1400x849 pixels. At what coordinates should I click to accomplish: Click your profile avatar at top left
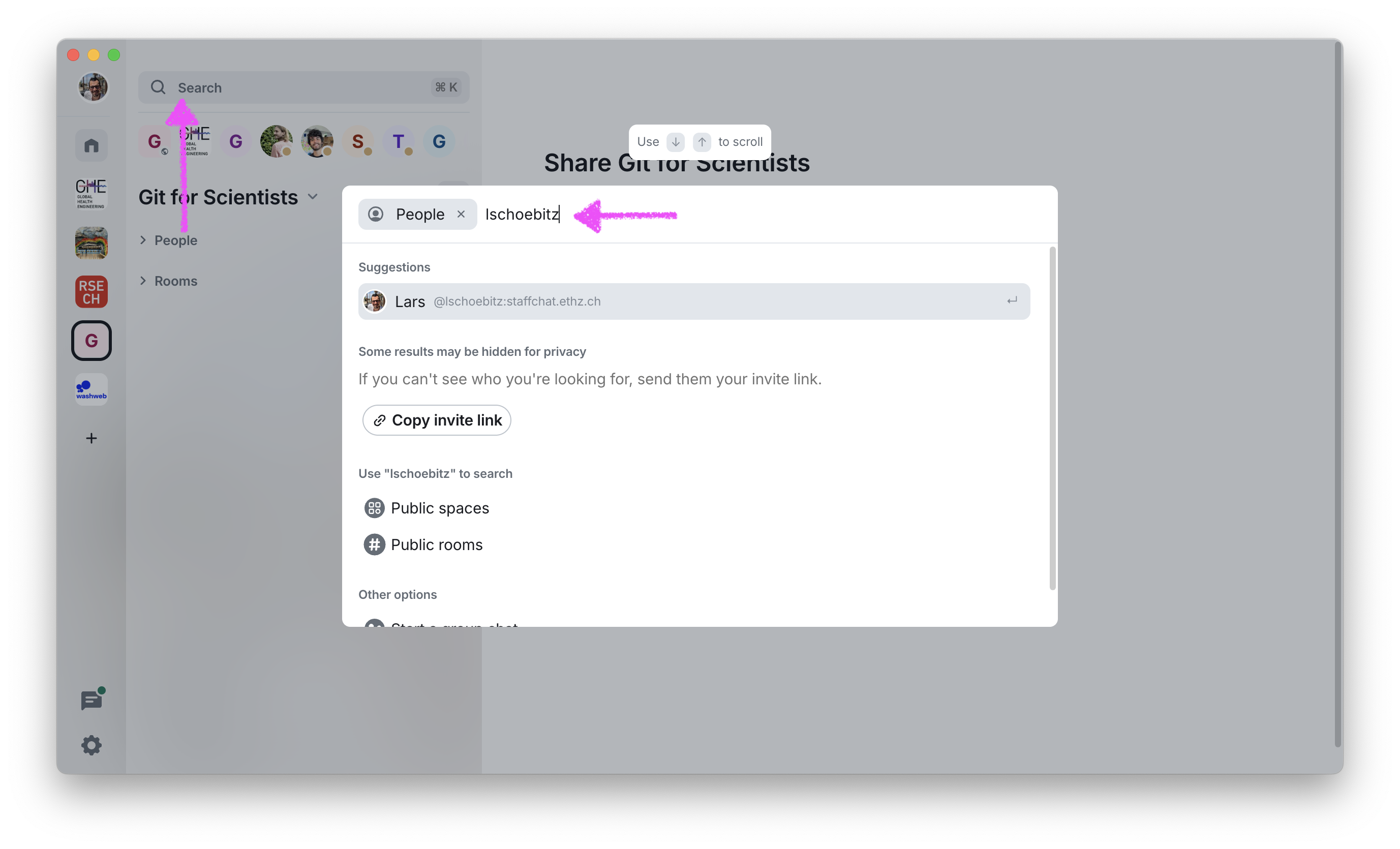coord(93,87)
